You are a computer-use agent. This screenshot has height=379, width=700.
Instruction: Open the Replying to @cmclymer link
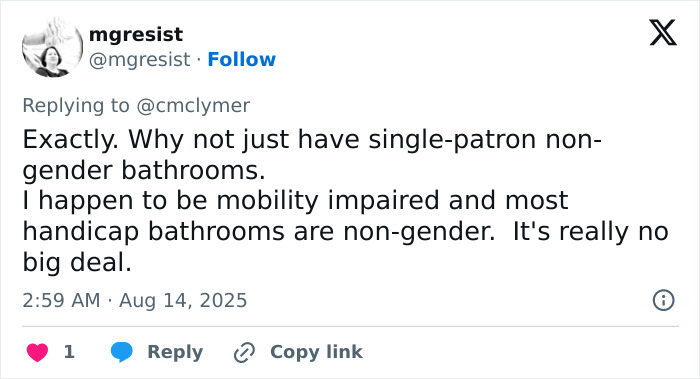coord(136,106)
